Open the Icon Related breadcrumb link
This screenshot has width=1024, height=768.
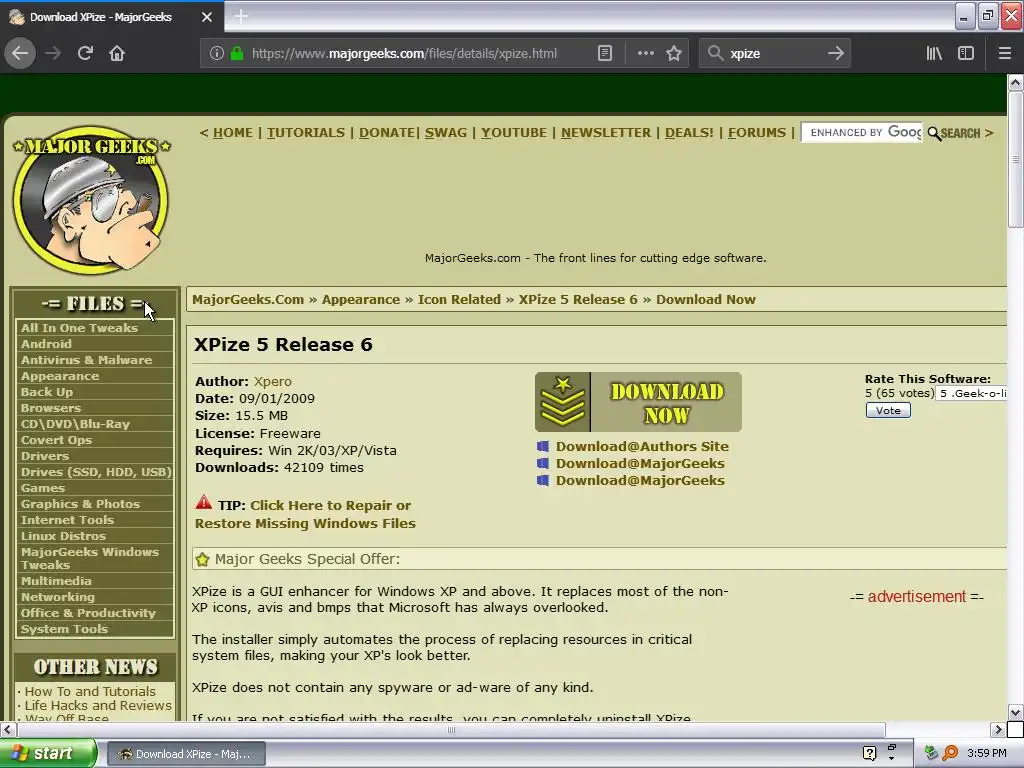pos(459,299)
